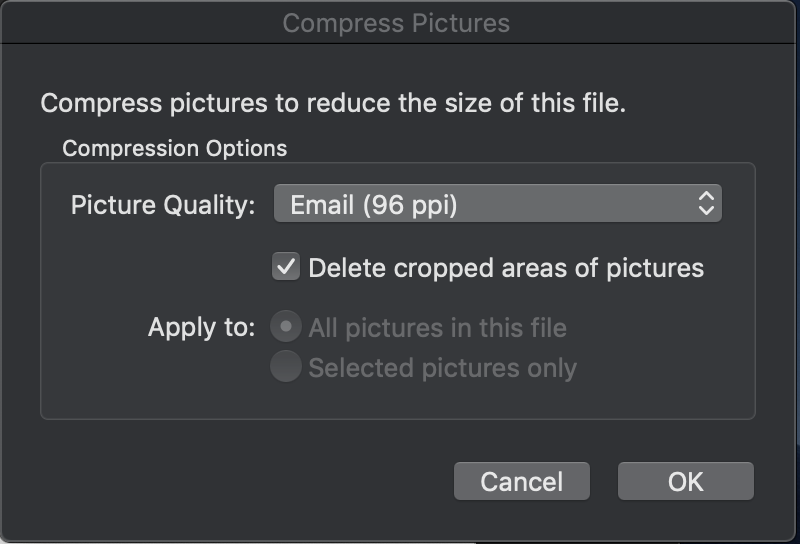Click the "Picture Quality:" label
The width and height of the screenshot is (800, 544).
point(163,206)
